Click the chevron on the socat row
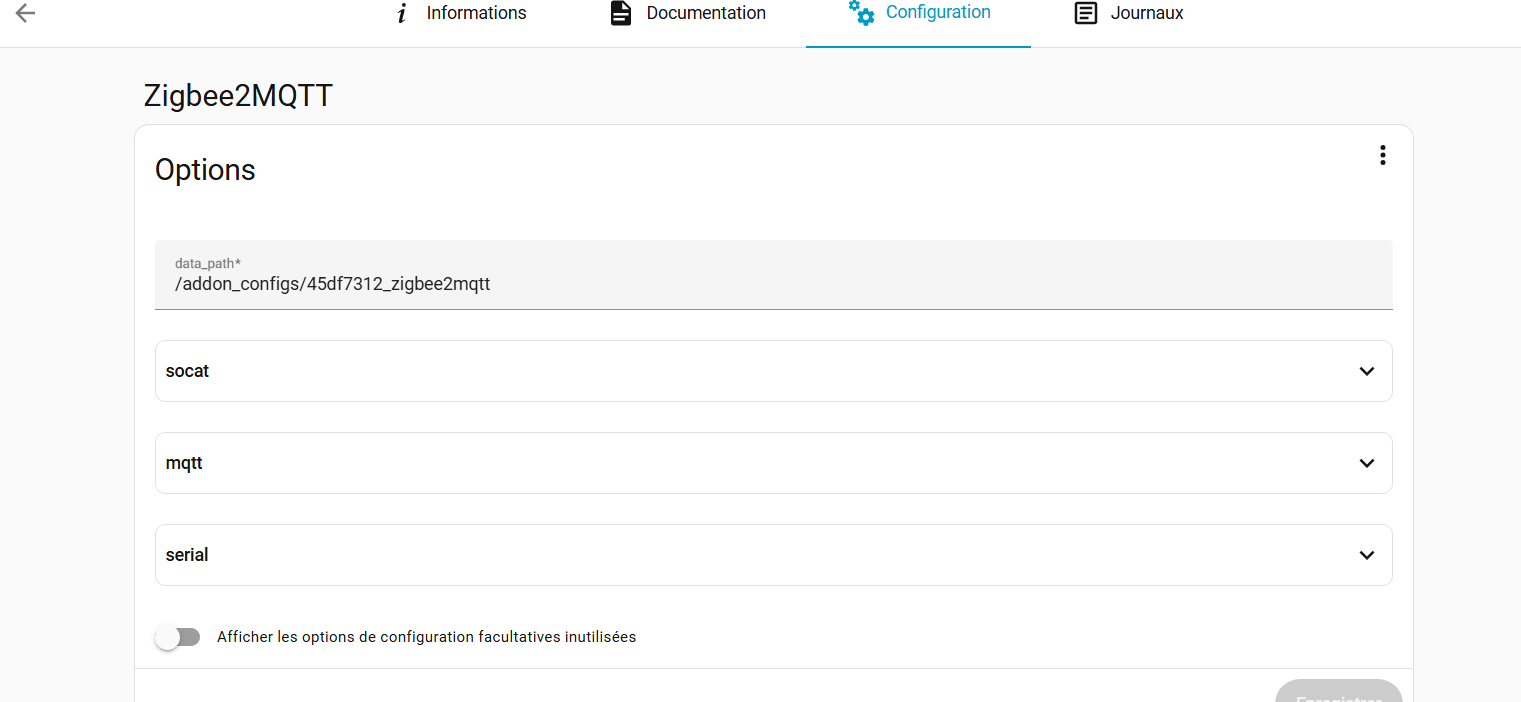 [x=1367, y=371]
